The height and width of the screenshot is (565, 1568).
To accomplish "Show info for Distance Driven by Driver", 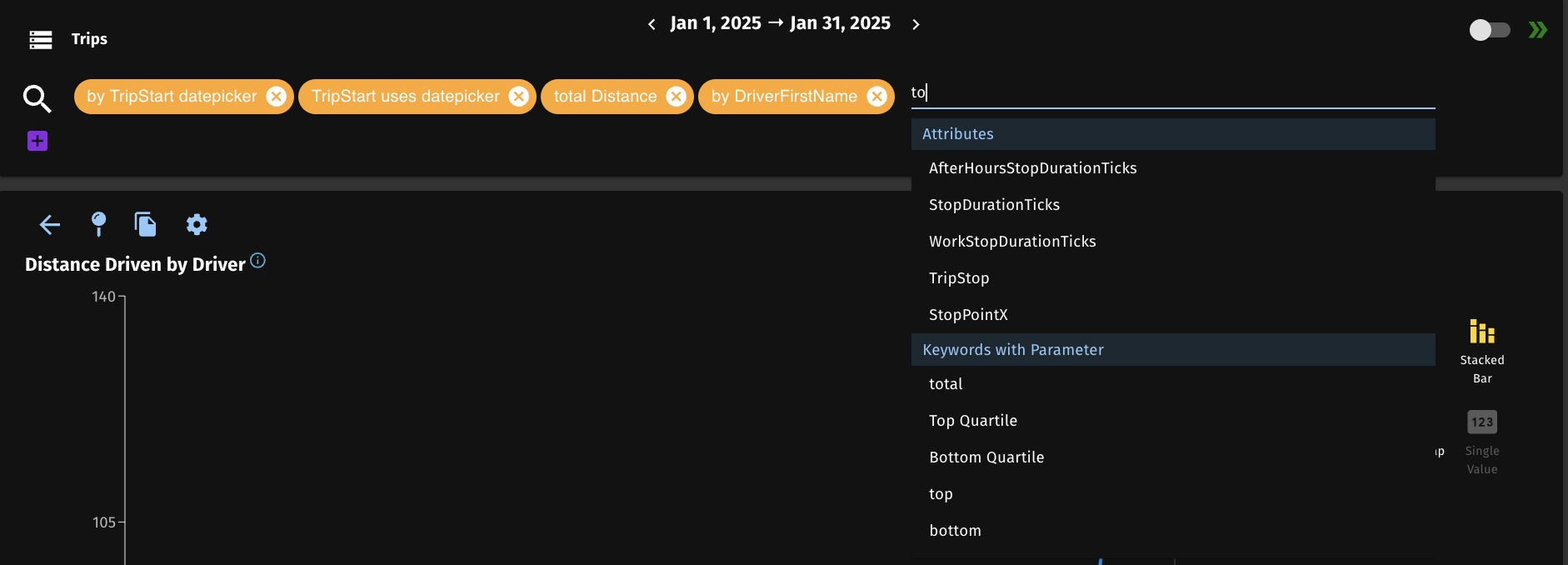I will pyautogui.click(x=258, y=261).
